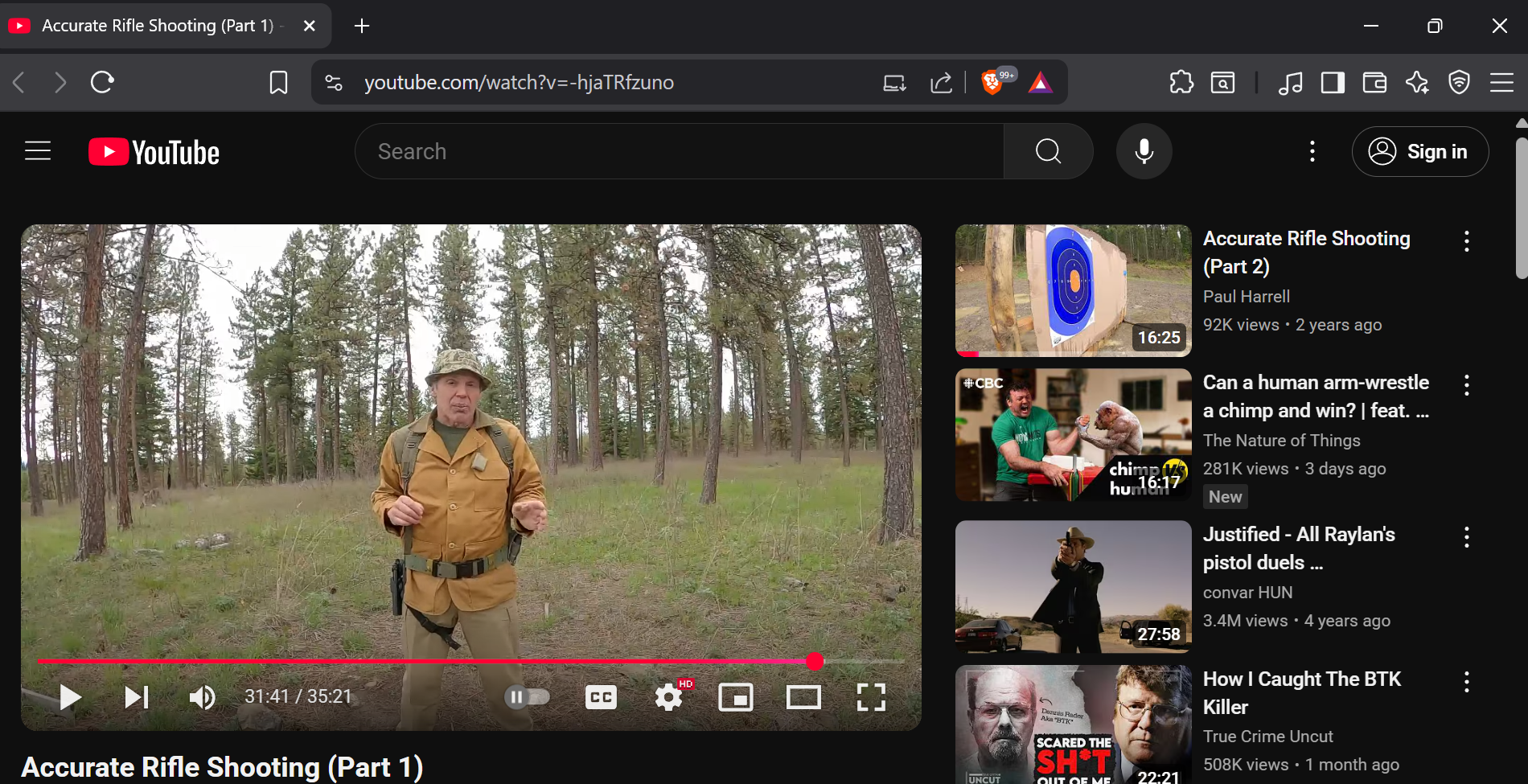Screen dimensions: 1528x784
Task: Go forward in browser history
Action: (x=60, y=82)
